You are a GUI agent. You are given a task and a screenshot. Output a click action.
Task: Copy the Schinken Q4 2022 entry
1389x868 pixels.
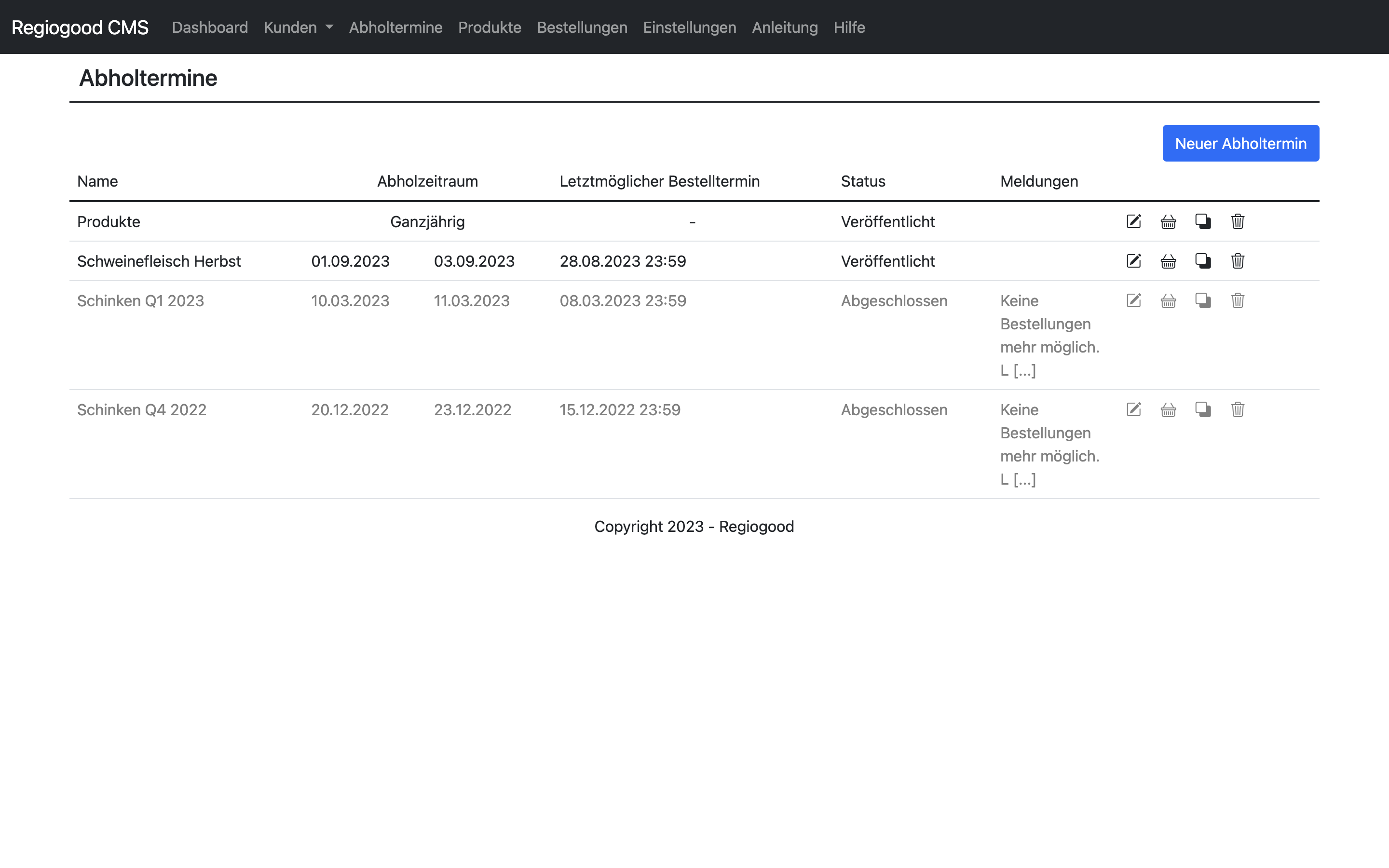(x=1203, y=410)
